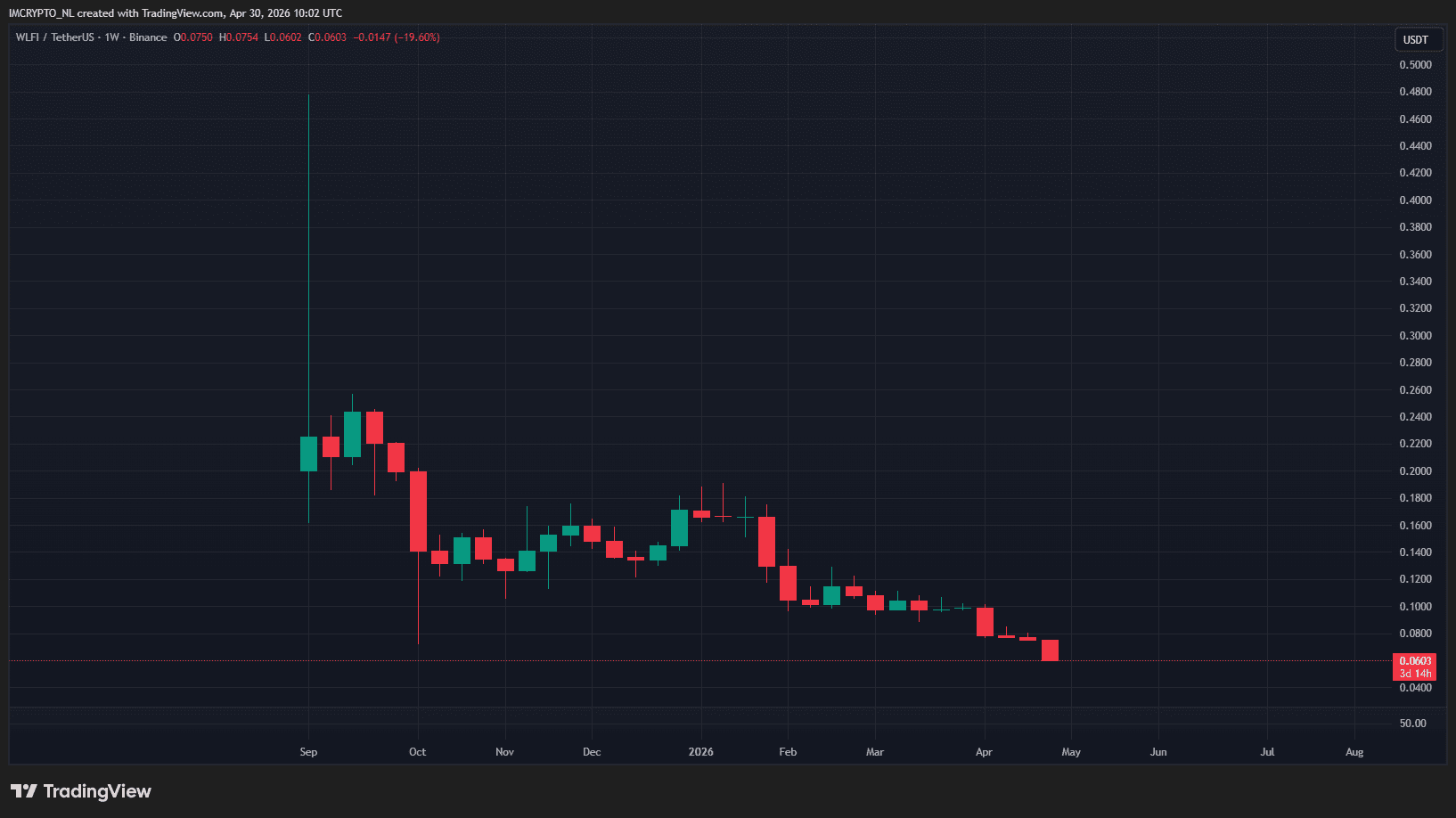Open the USDT currency selector
Screen dimensions: 1456x818
pyautogui.click(x=1415, y=39)
